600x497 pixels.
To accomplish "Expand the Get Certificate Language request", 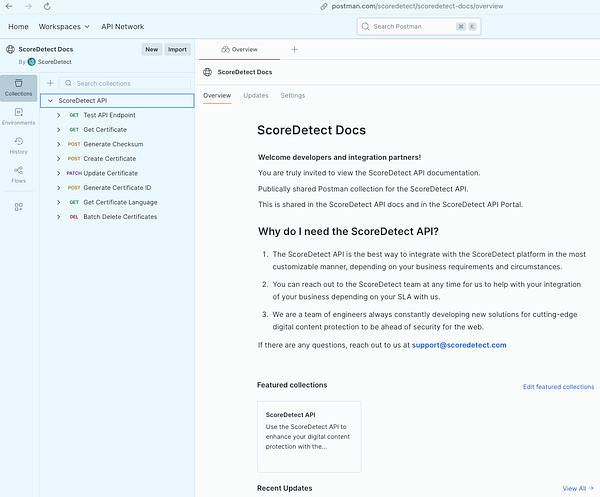I will 59,202.
